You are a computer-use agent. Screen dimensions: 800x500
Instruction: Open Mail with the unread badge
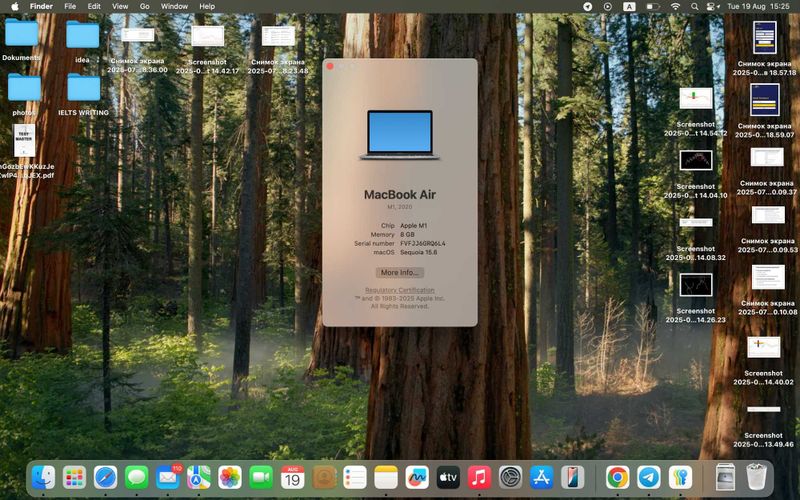(x=168, y=478)
